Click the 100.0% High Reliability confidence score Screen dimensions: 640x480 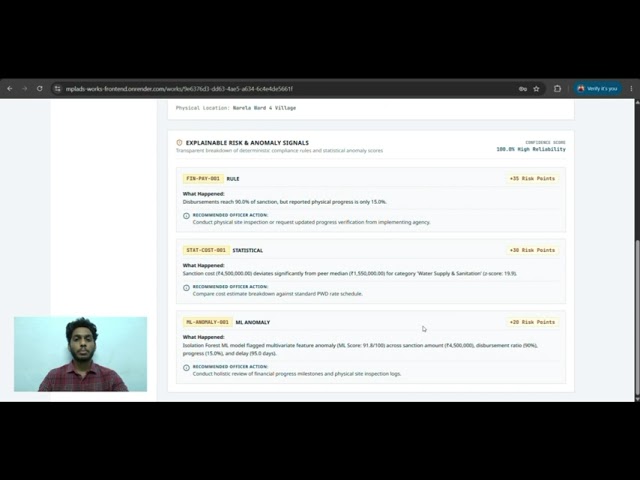click(531, 149)
